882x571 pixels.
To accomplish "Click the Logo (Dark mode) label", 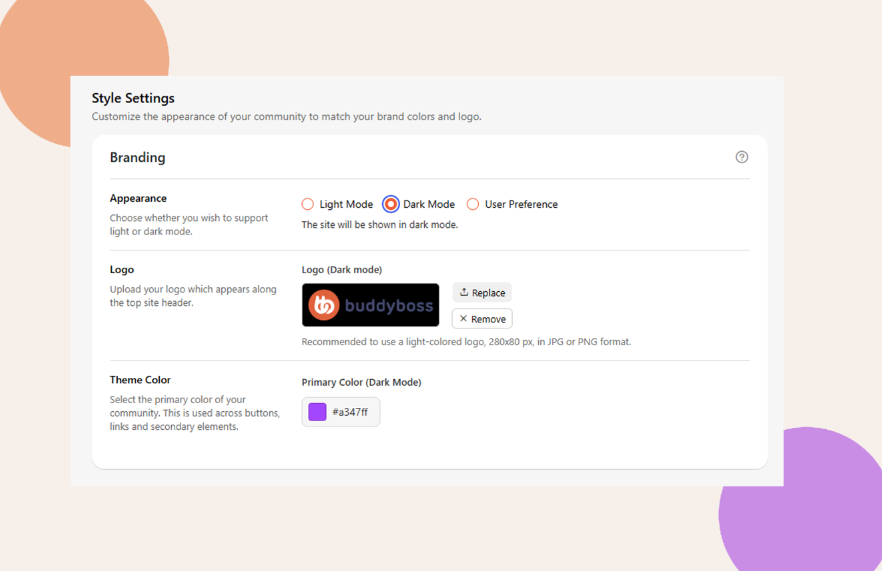I will (x=341, y=269).
